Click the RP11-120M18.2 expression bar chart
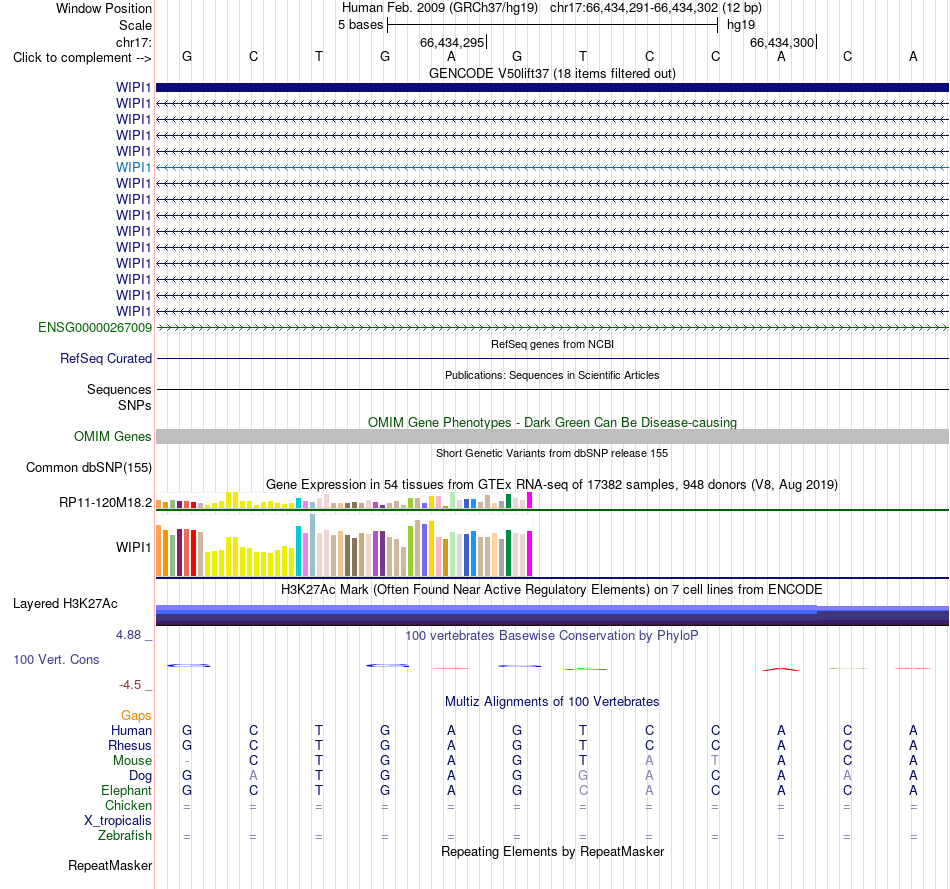The width and height of the screenshot is (950, 889). 344,501
